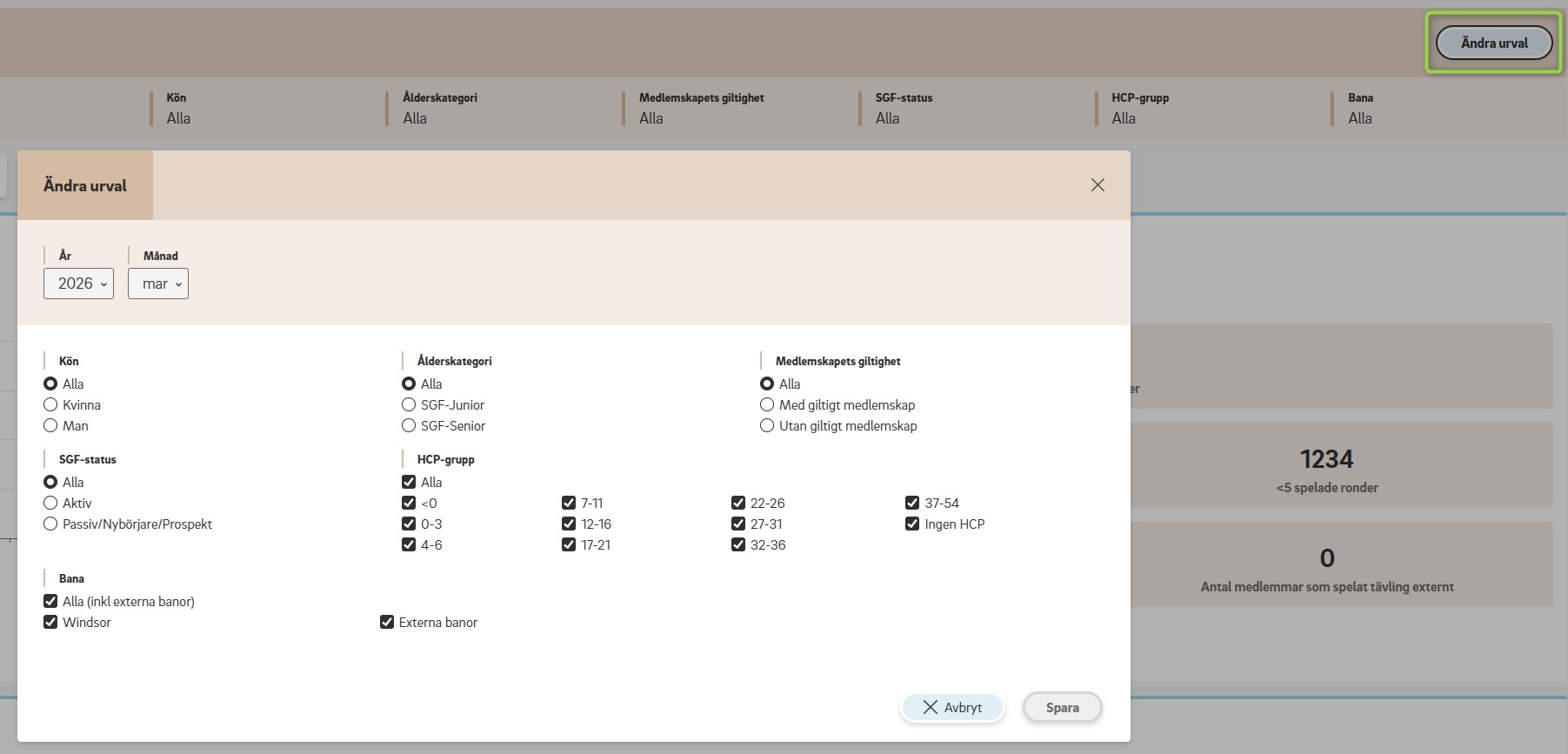Click the Ändra urval button at top
This screenshot has height=754, width=1568.
tap(1493, 43)
